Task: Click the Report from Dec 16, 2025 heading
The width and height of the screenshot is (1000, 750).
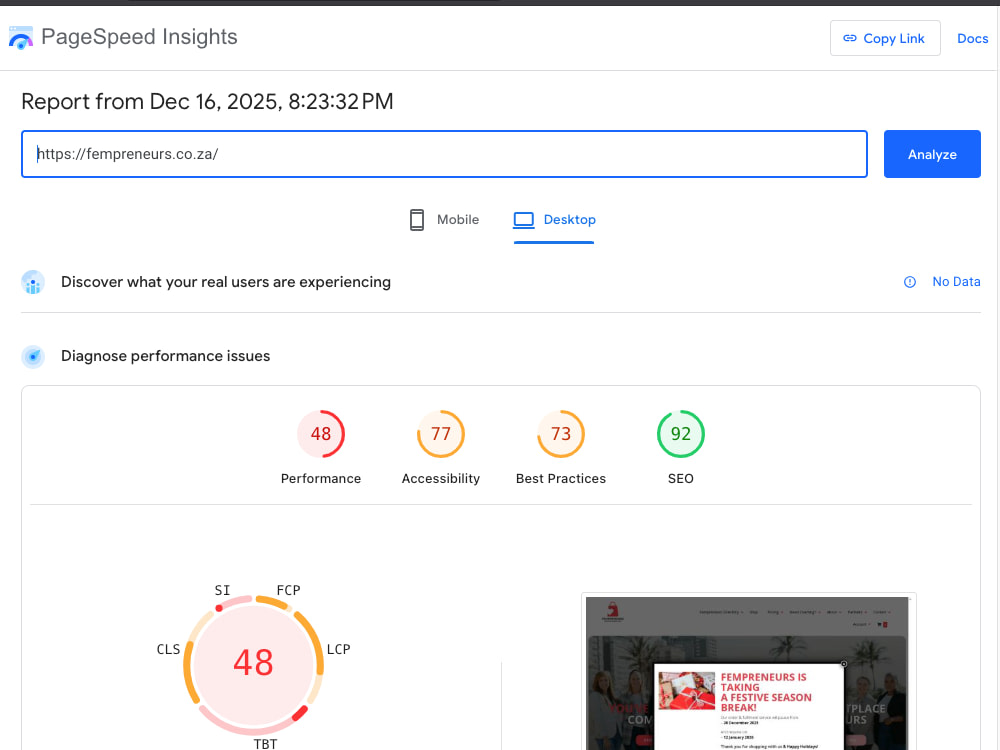Action: pyautogui.click(x=207, y=101)
